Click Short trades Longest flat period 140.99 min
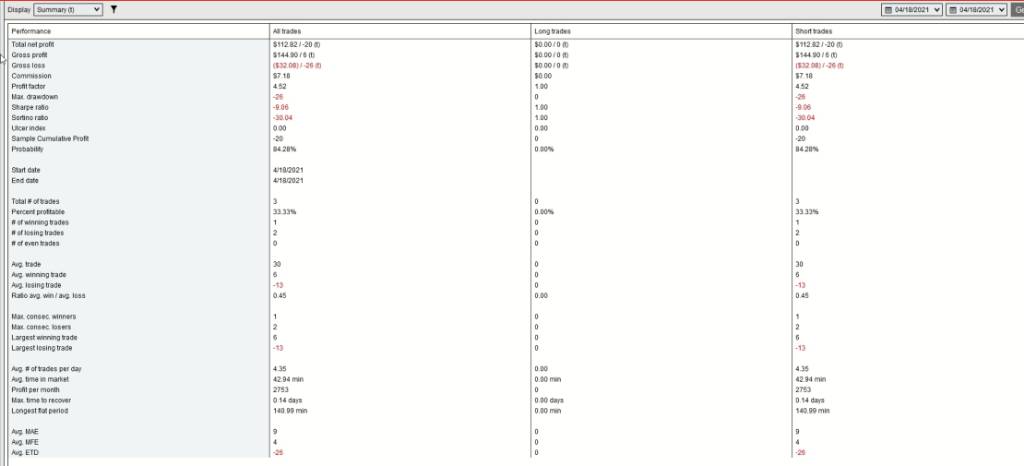This screenshot has height=466, width=1024. pos(812,410)
